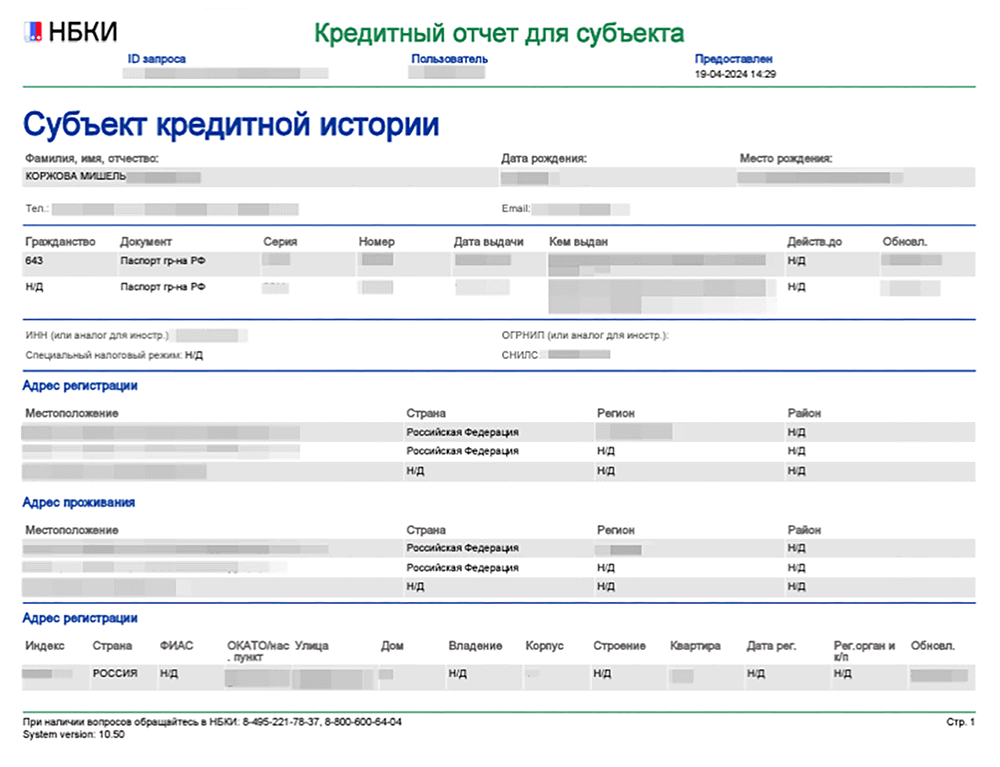Click the Место рождения label

pyautogui.click(x=786, y=158)
